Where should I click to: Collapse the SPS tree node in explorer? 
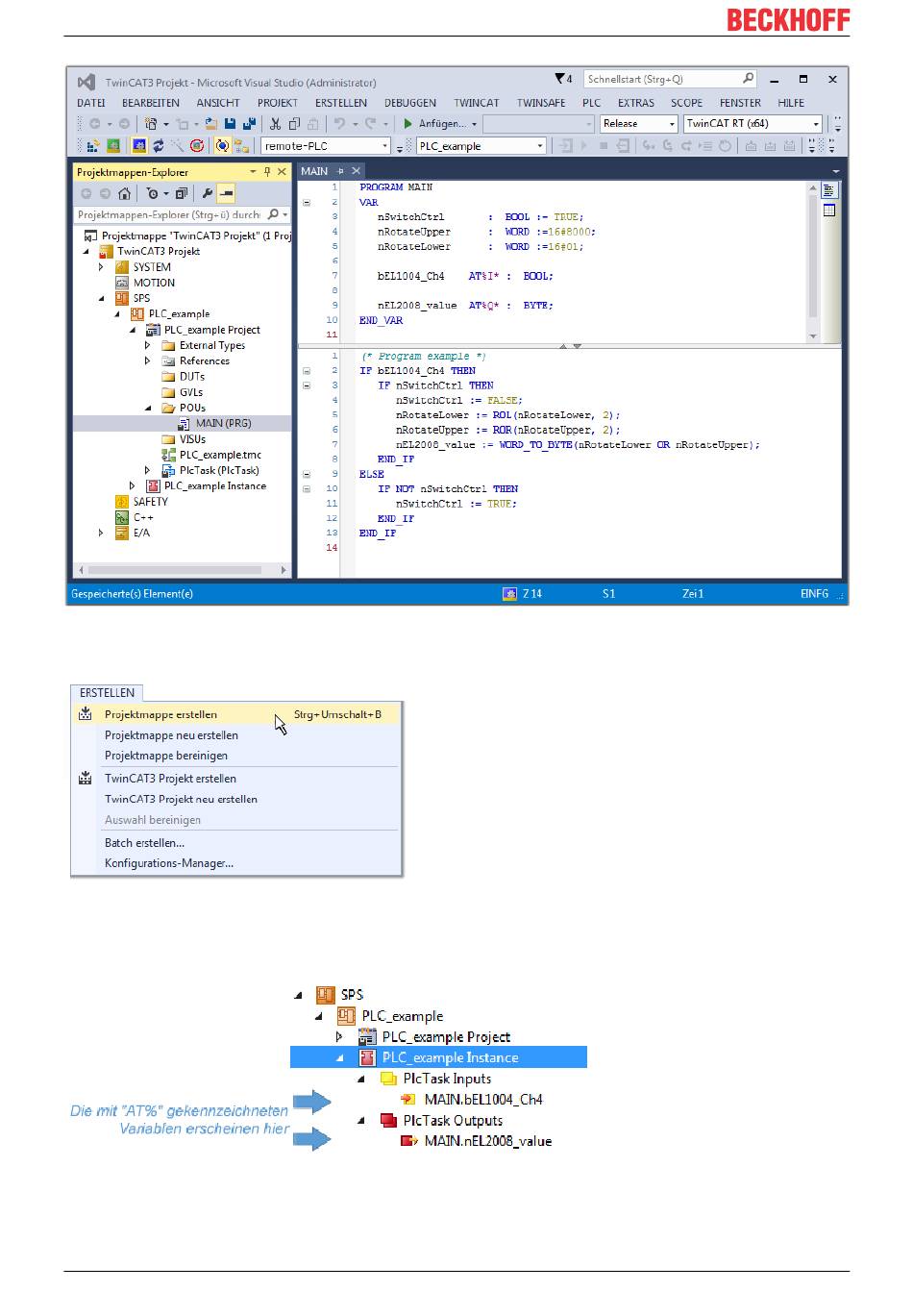coord(101,298)
